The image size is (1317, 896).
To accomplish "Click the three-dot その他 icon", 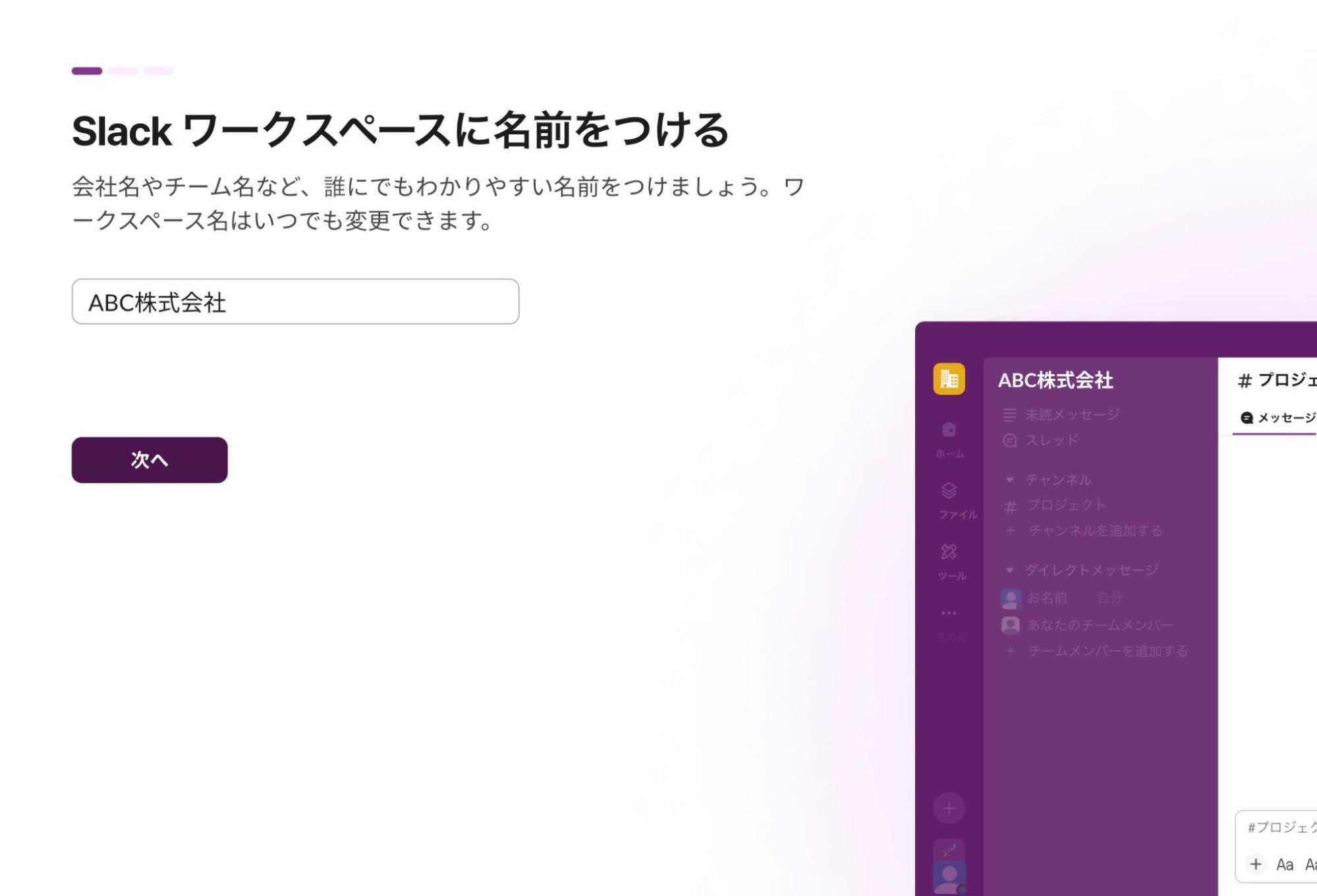I will (949, 613).
